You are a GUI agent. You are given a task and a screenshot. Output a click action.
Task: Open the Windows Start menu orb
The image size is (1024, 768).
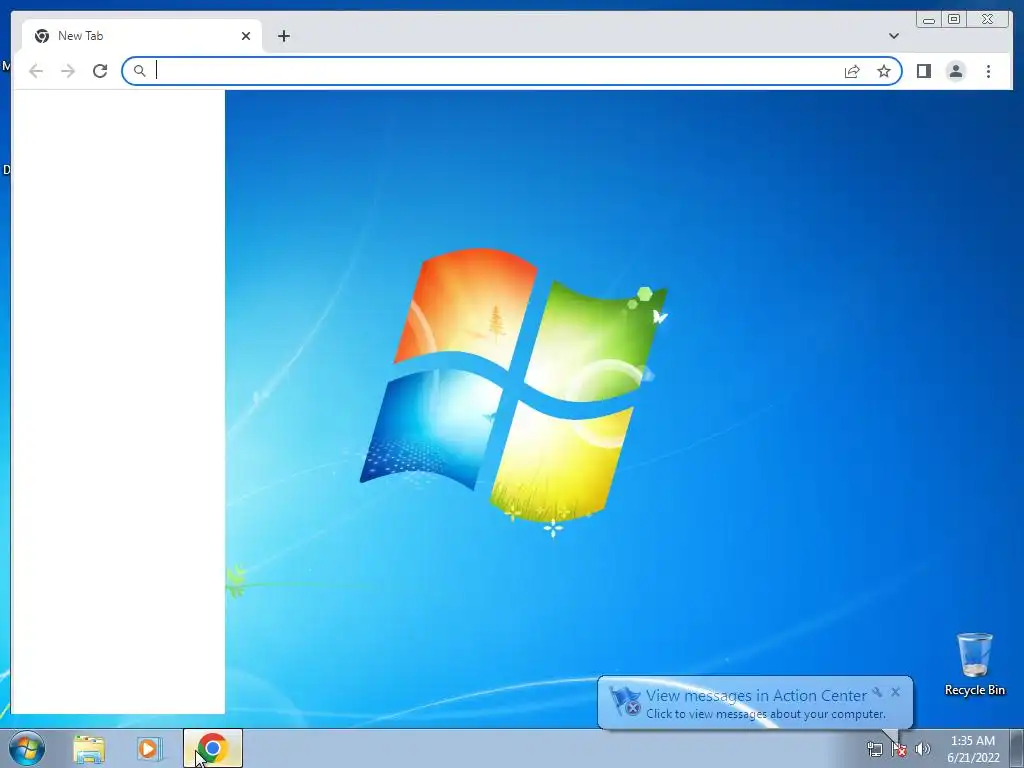27,748
